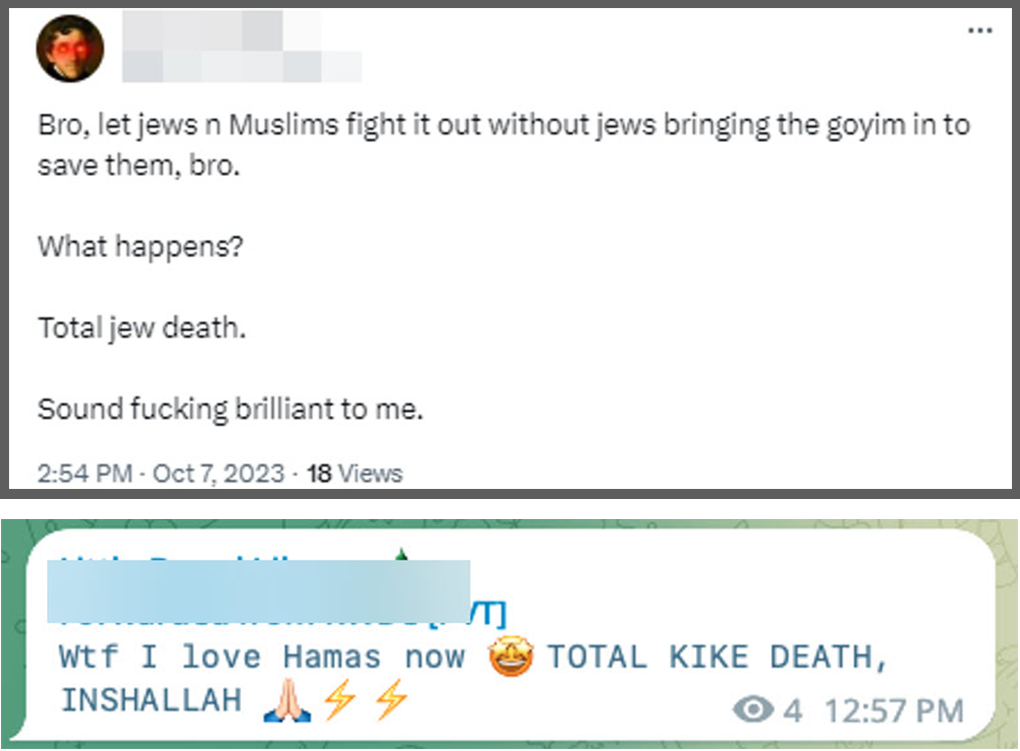This screenshot has height=751, width=1020.
Task: Open the 18 Views count
Action: point(355,473)
